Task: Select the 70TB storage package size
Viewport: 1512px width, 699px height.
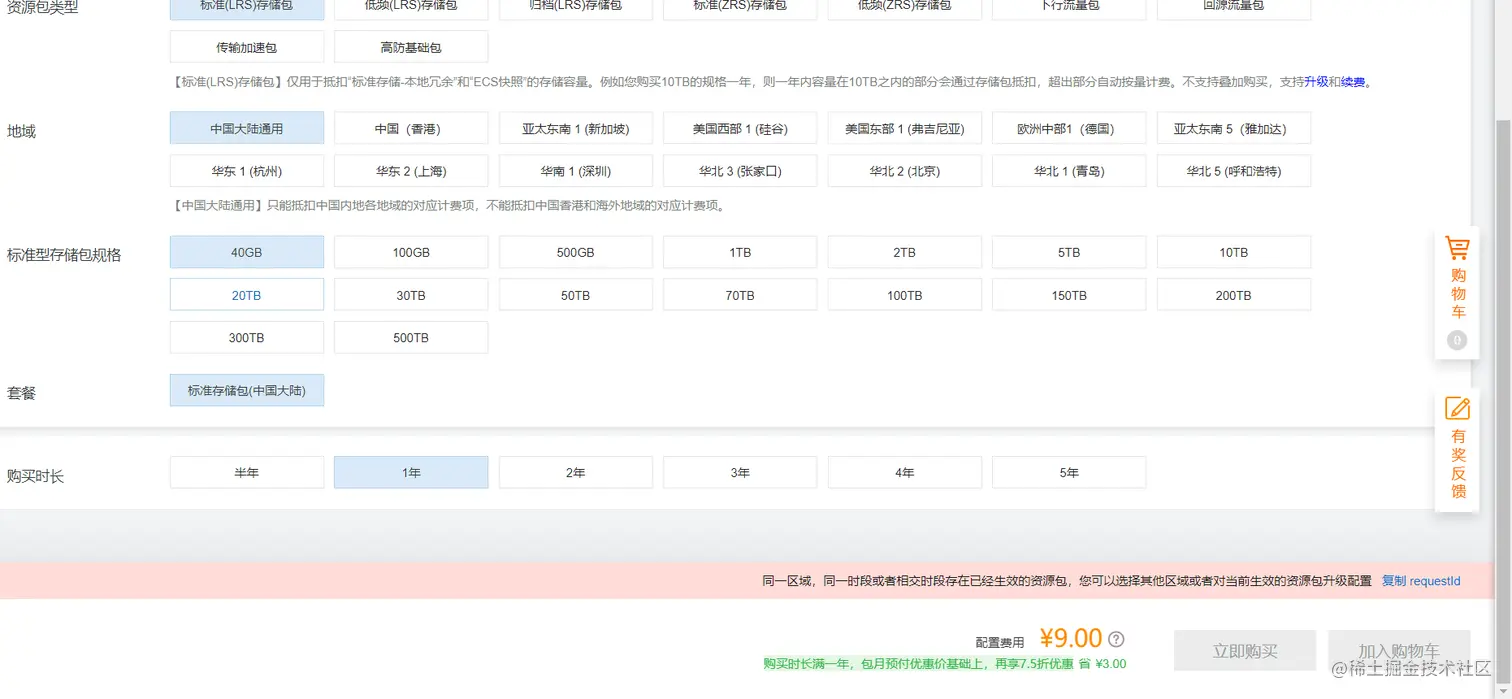Action: 740,295
